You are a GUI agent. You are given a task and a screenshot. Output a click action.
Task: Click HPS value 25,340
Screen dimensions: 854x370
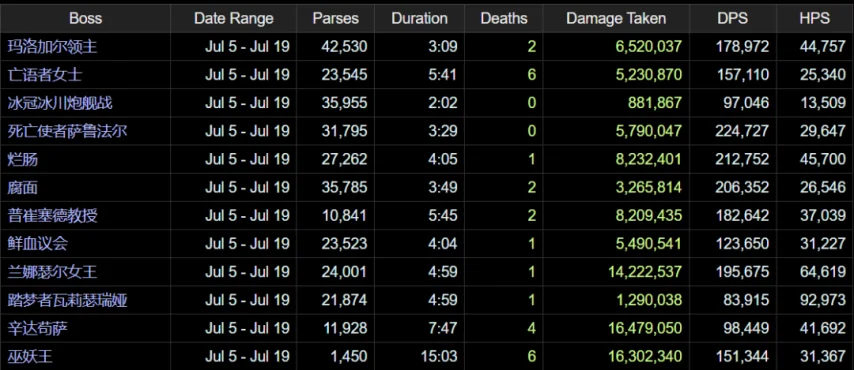point(823,75)
